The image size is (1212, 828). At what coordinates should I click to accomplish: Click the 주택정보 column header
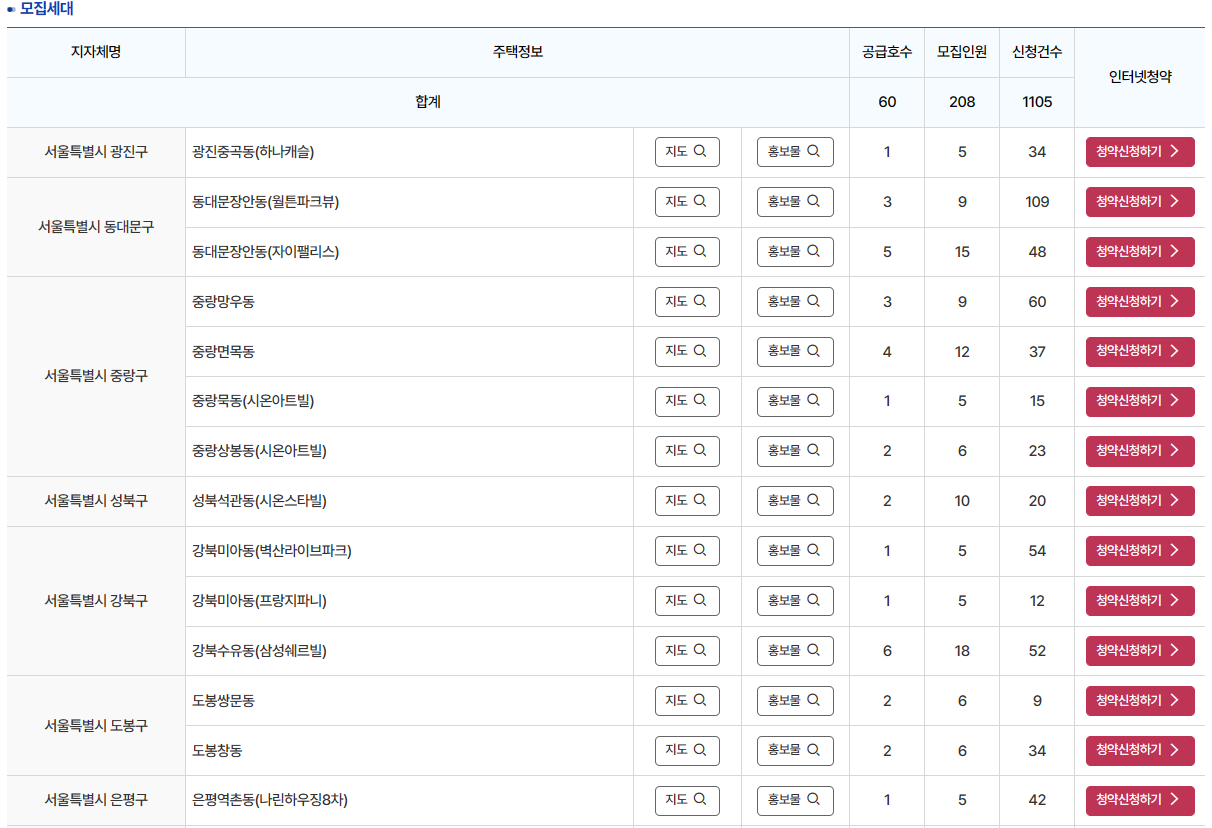point(518,52)
